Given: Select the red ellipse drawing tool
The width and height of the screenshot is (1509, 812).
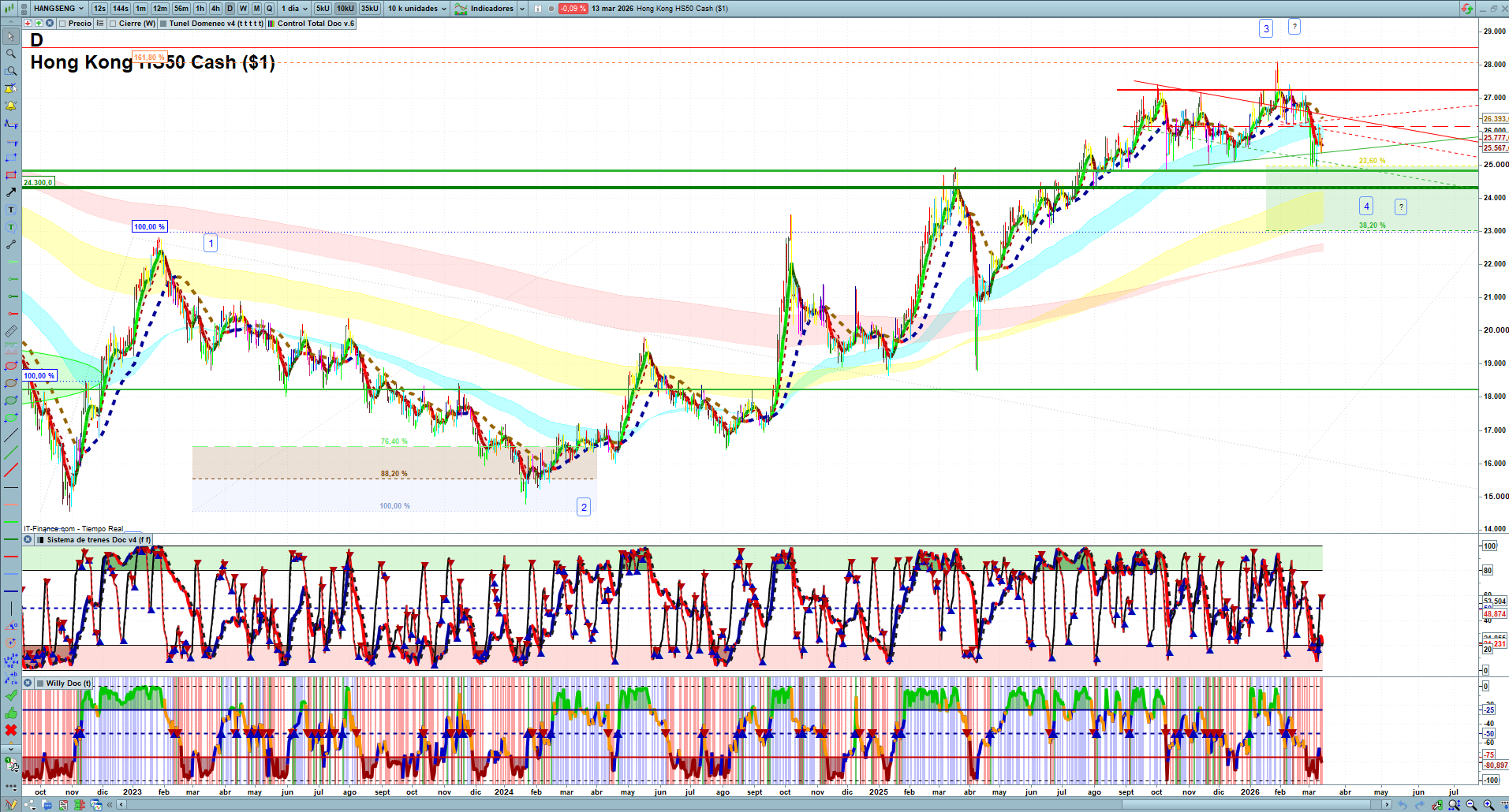Looking at the screenshot, I should (11, 366).
